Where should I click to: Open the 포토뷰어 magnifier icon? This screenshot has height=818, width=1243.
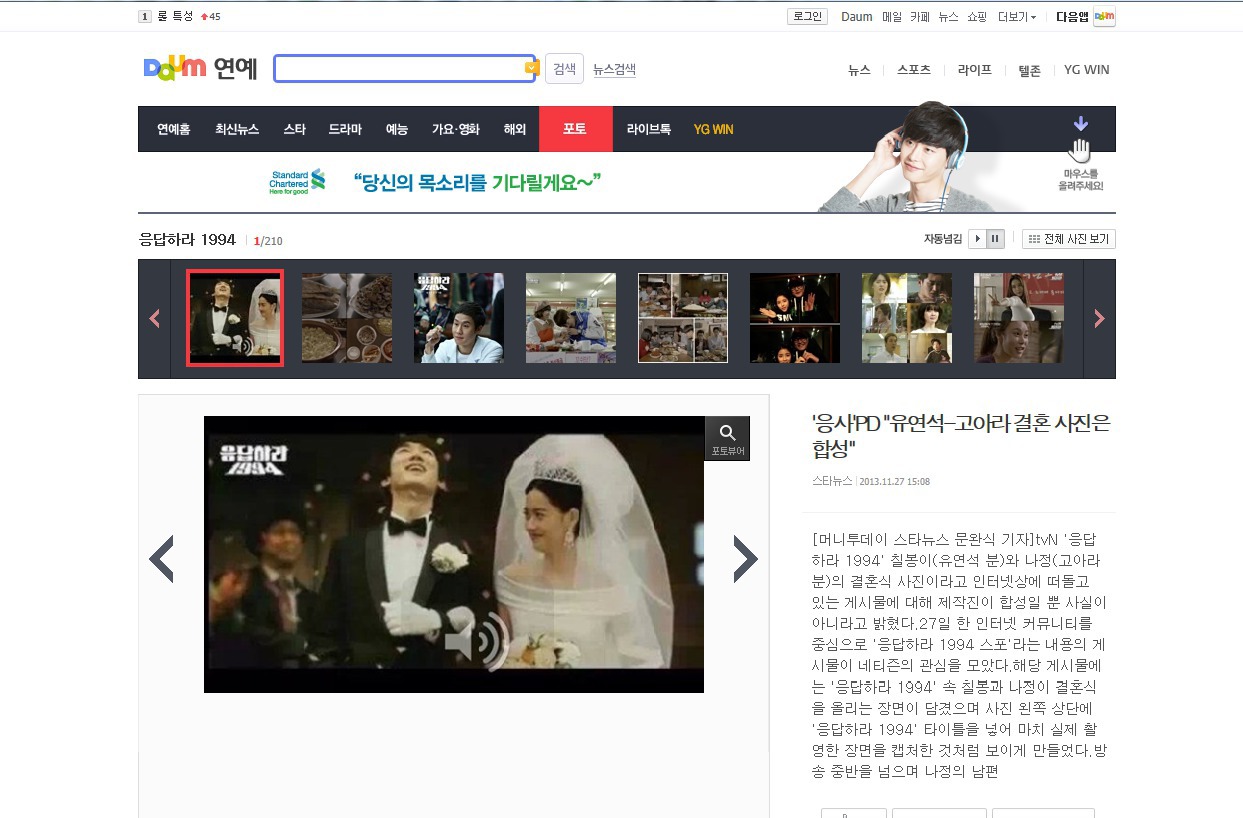[x=727, y=439]
